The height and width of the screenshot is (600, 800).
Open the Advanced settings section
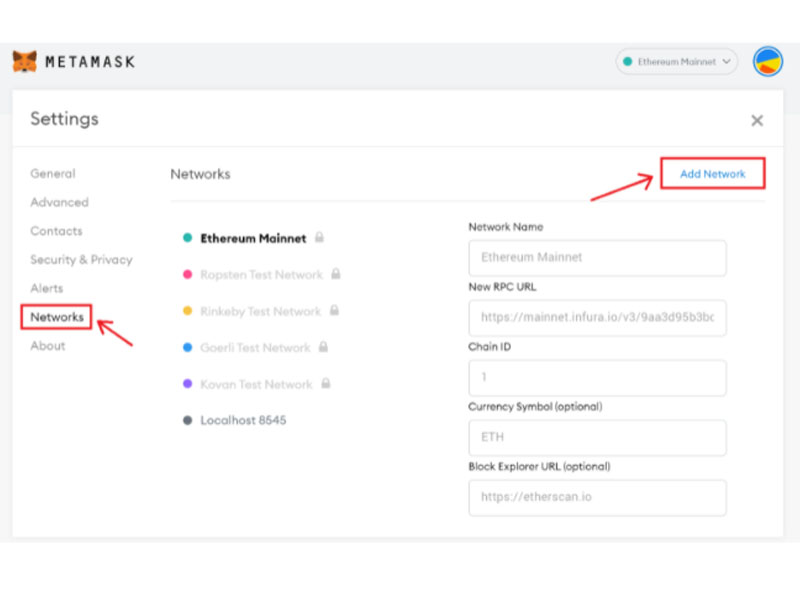(59, 202)
